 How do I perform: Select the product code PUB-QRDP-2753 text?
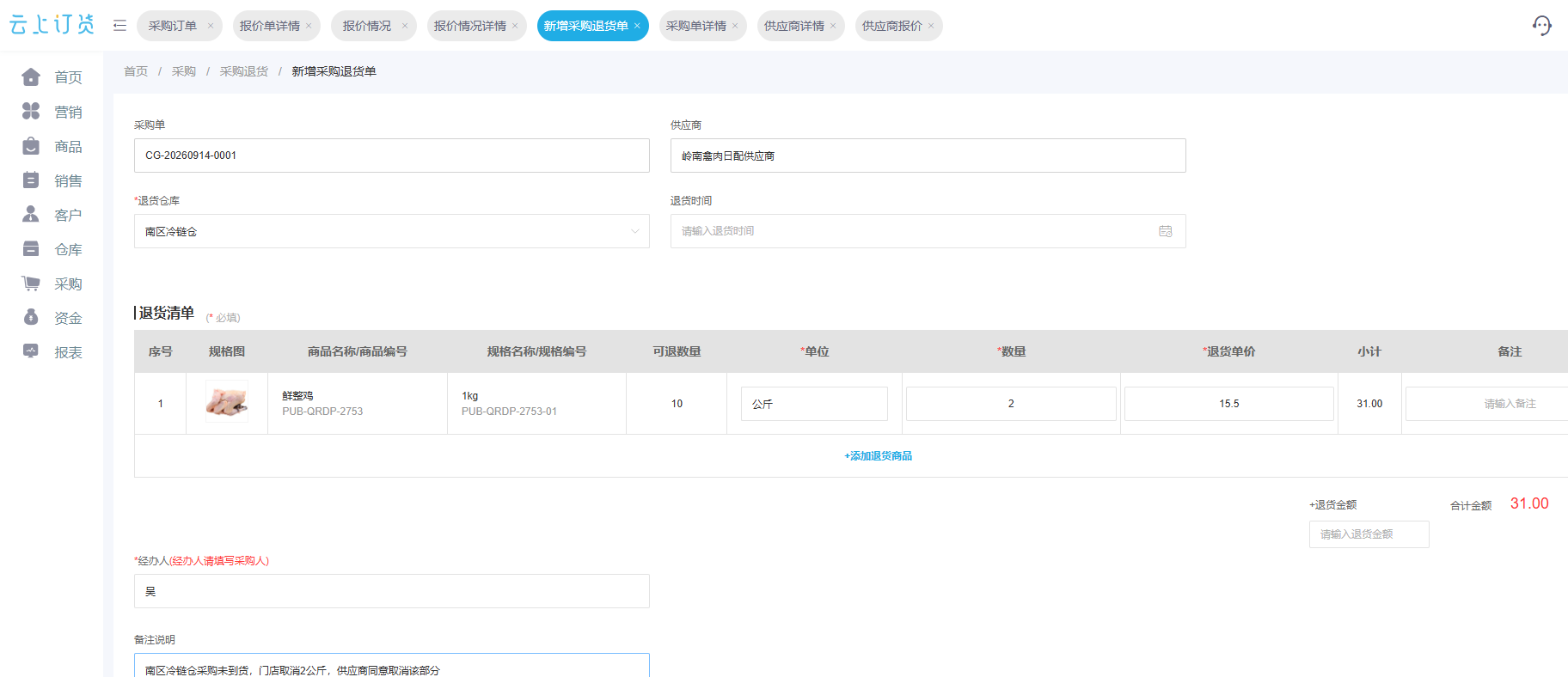tap(322, 412)
